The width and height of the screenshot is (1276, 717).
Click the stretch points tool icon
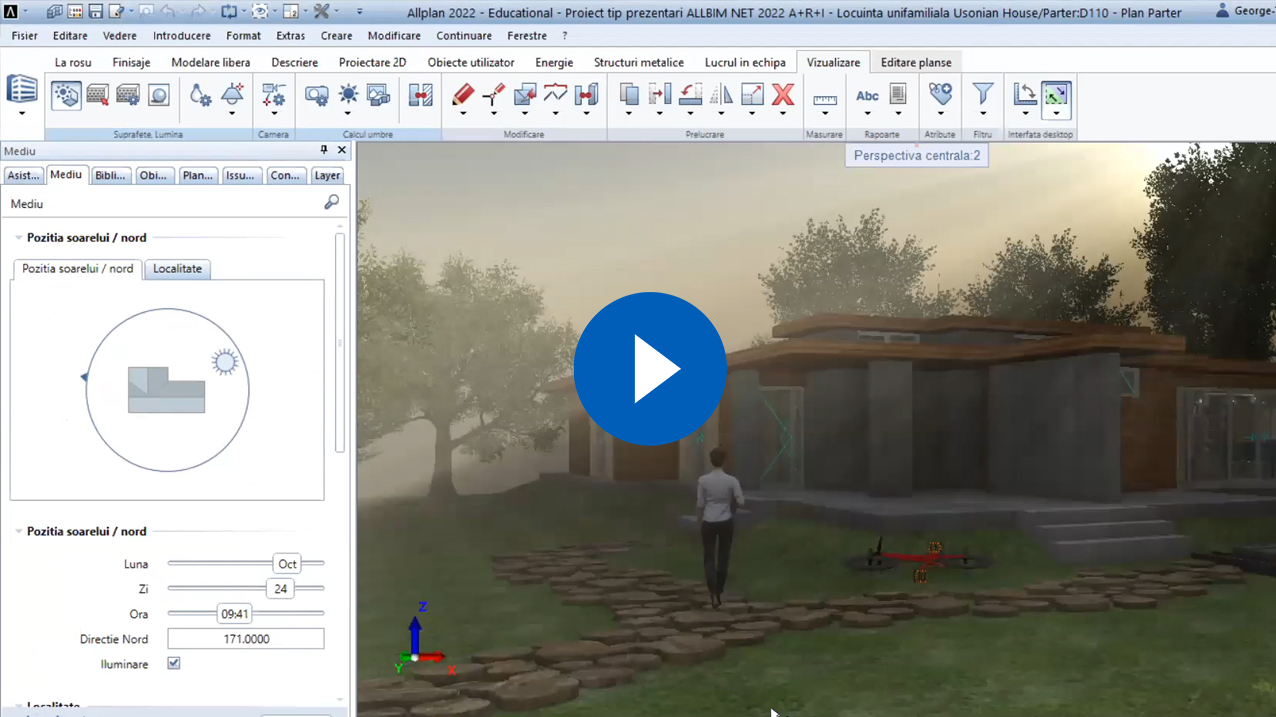(x=494, y=94)
